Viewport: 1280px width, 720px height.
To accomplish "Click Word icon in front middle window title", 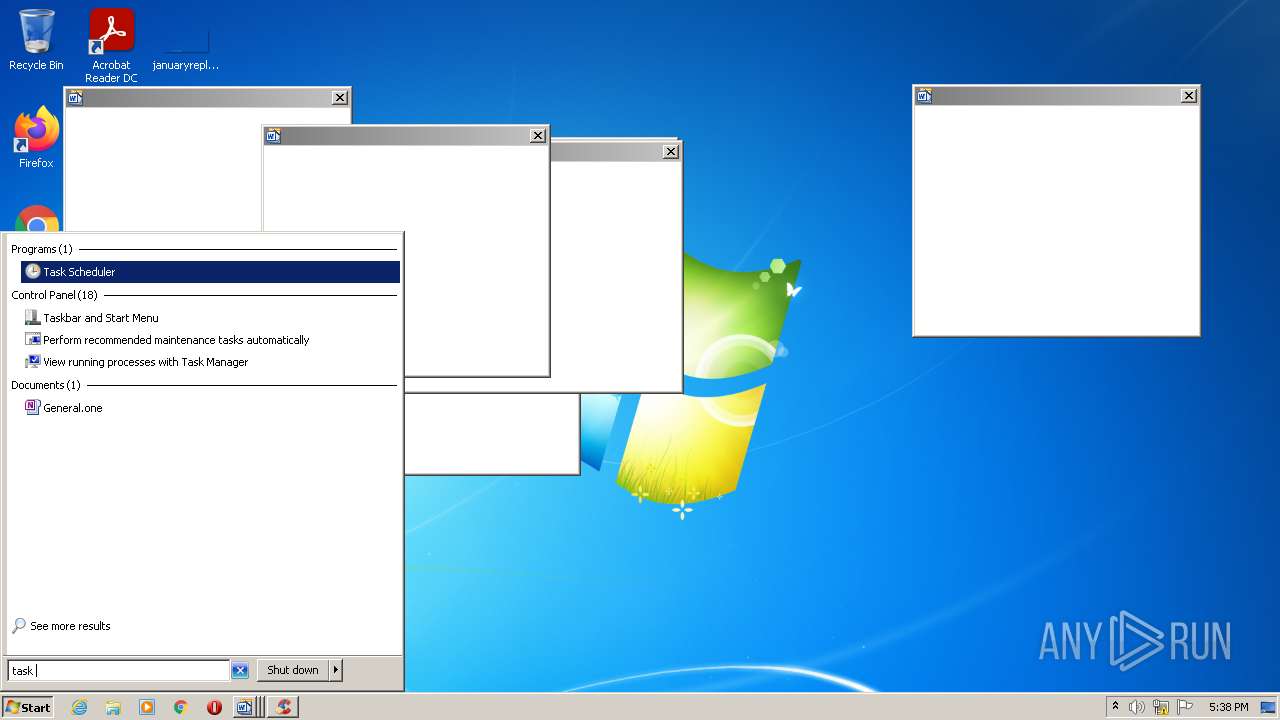I will [273, 136].
